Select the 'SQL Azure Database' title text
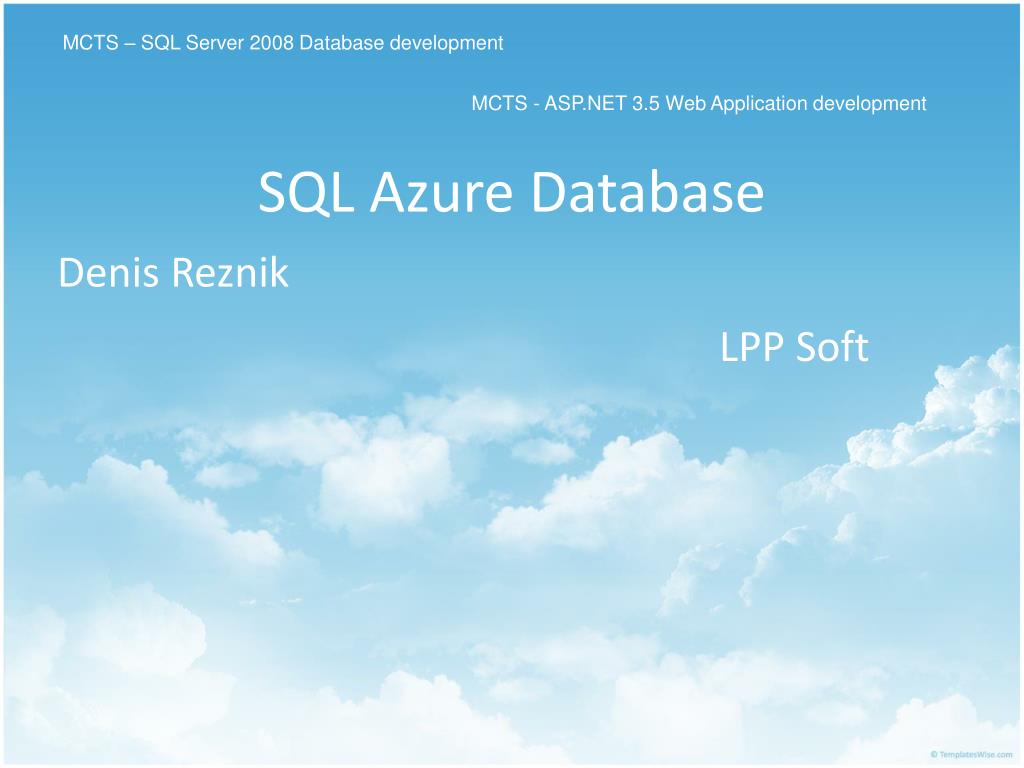This screenshot has height=768, width=1024. coord(511,193)
